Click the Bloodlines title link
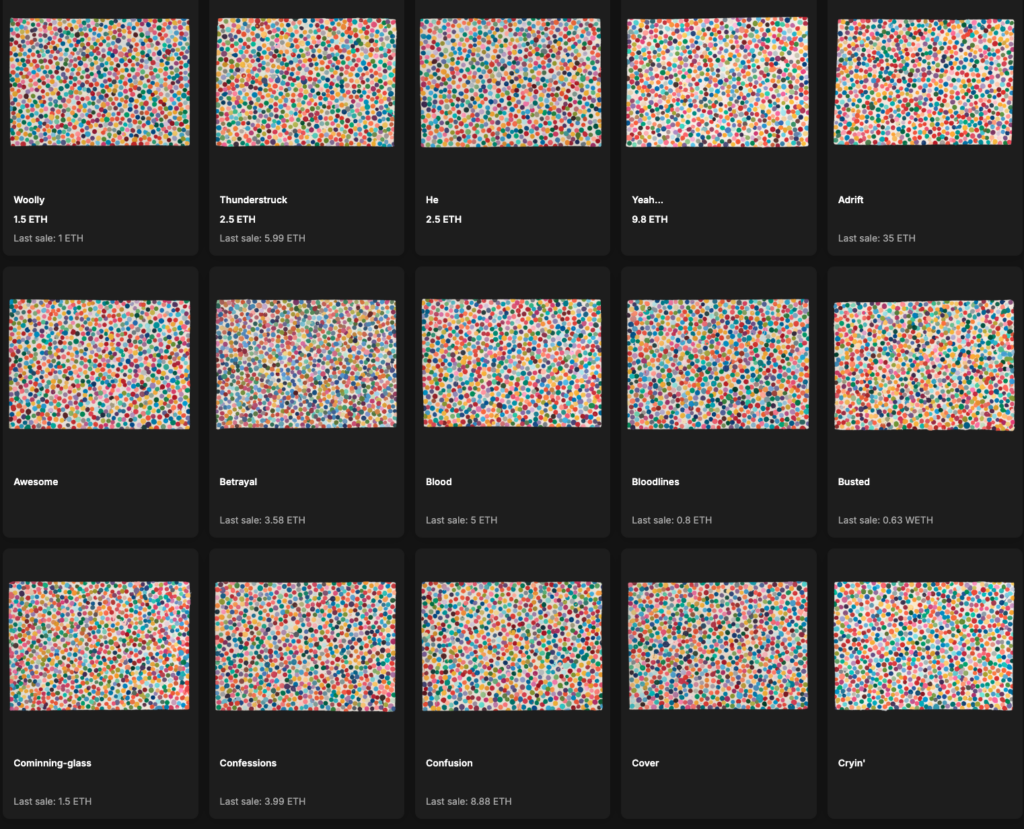Screen dimensions: 1024x829 point(655,482)
